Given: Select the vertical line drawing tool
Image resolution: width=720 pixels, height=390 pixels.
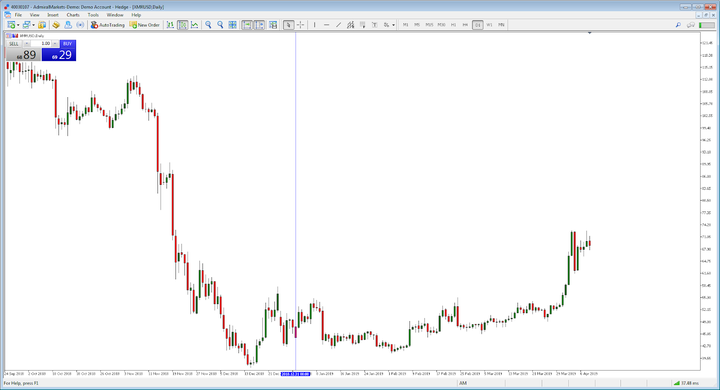Looking at the screenshot, I should pos(315,25).
